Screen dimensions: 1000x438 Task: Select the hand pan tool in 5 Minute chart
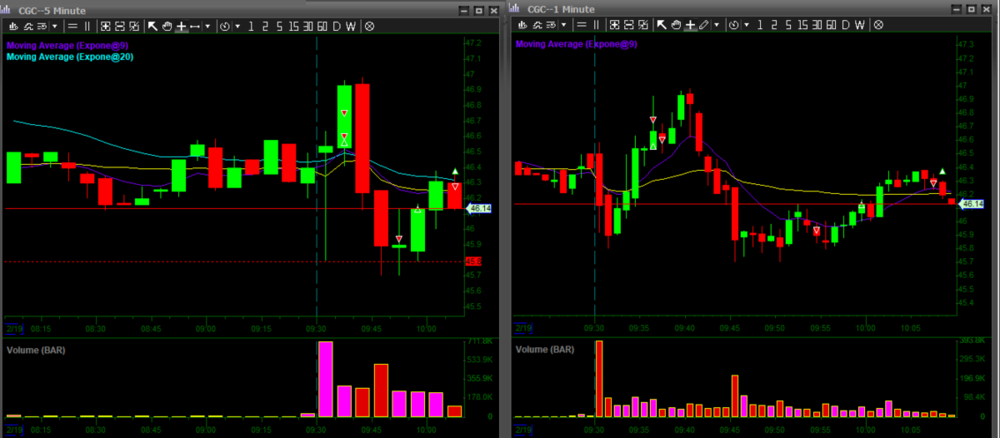(167, 25)
